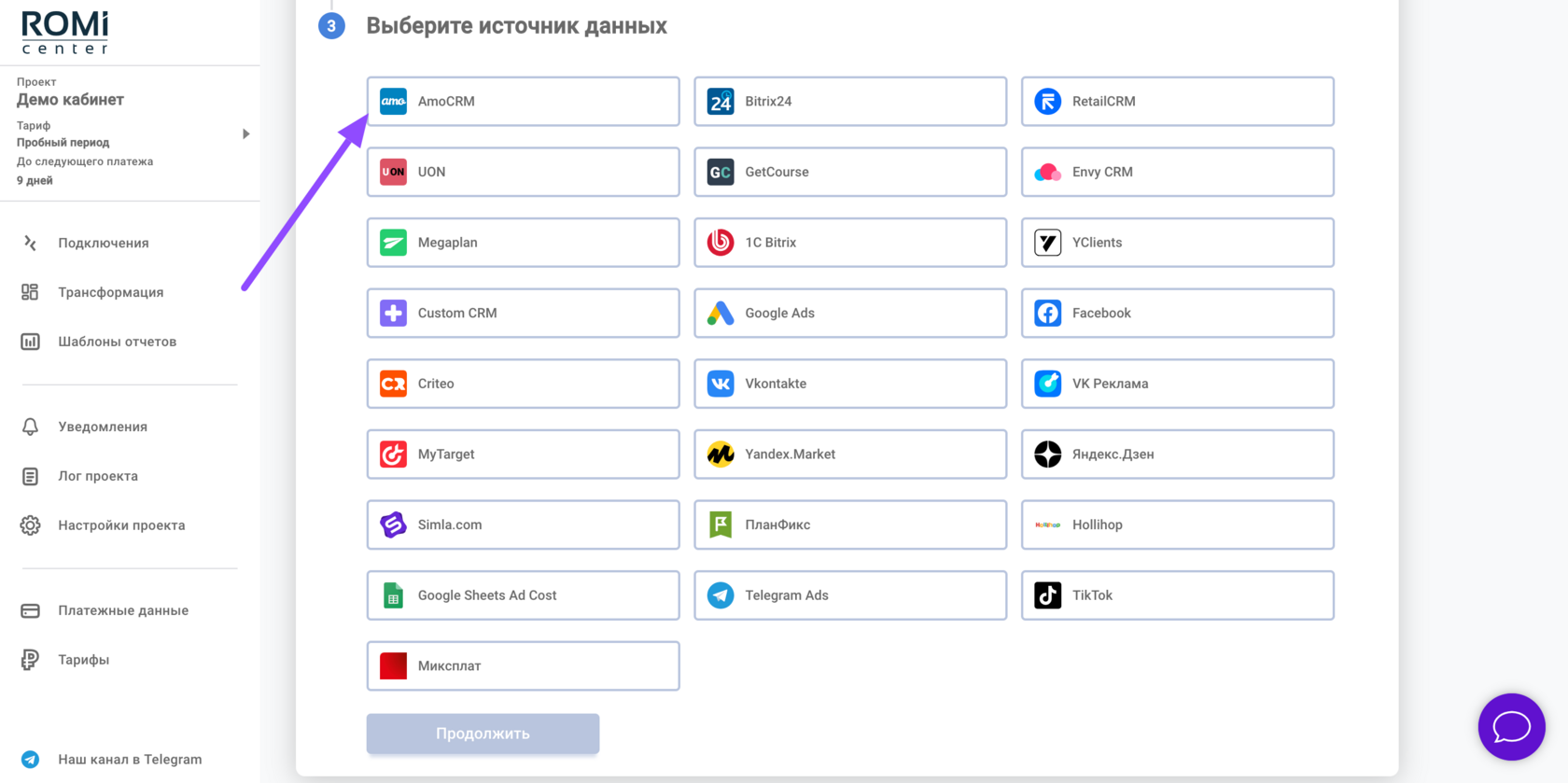Click the Yandex.Market logo icon
Image resolution: width=1568 pixels, height=783 pixels.
tap(721, 454)
